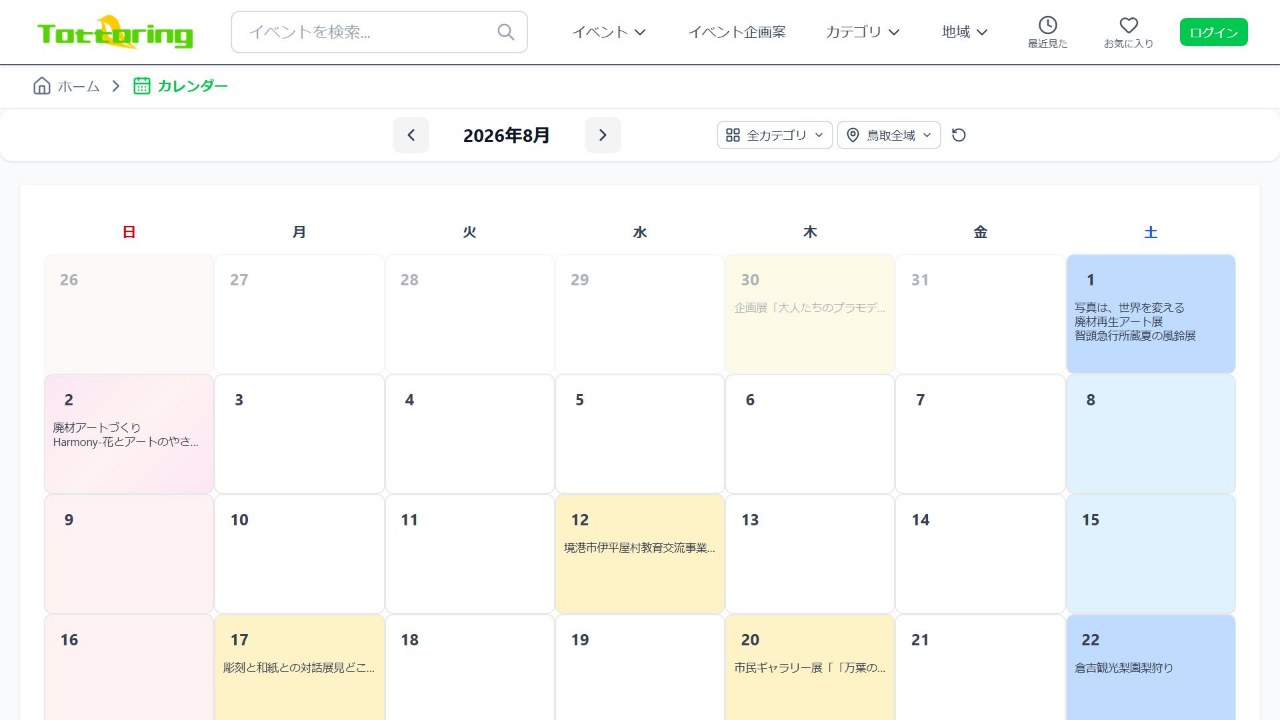This screenshot has height=720, width=1280.
Task: Select the August 5 day cell
Action: (640, 434)
